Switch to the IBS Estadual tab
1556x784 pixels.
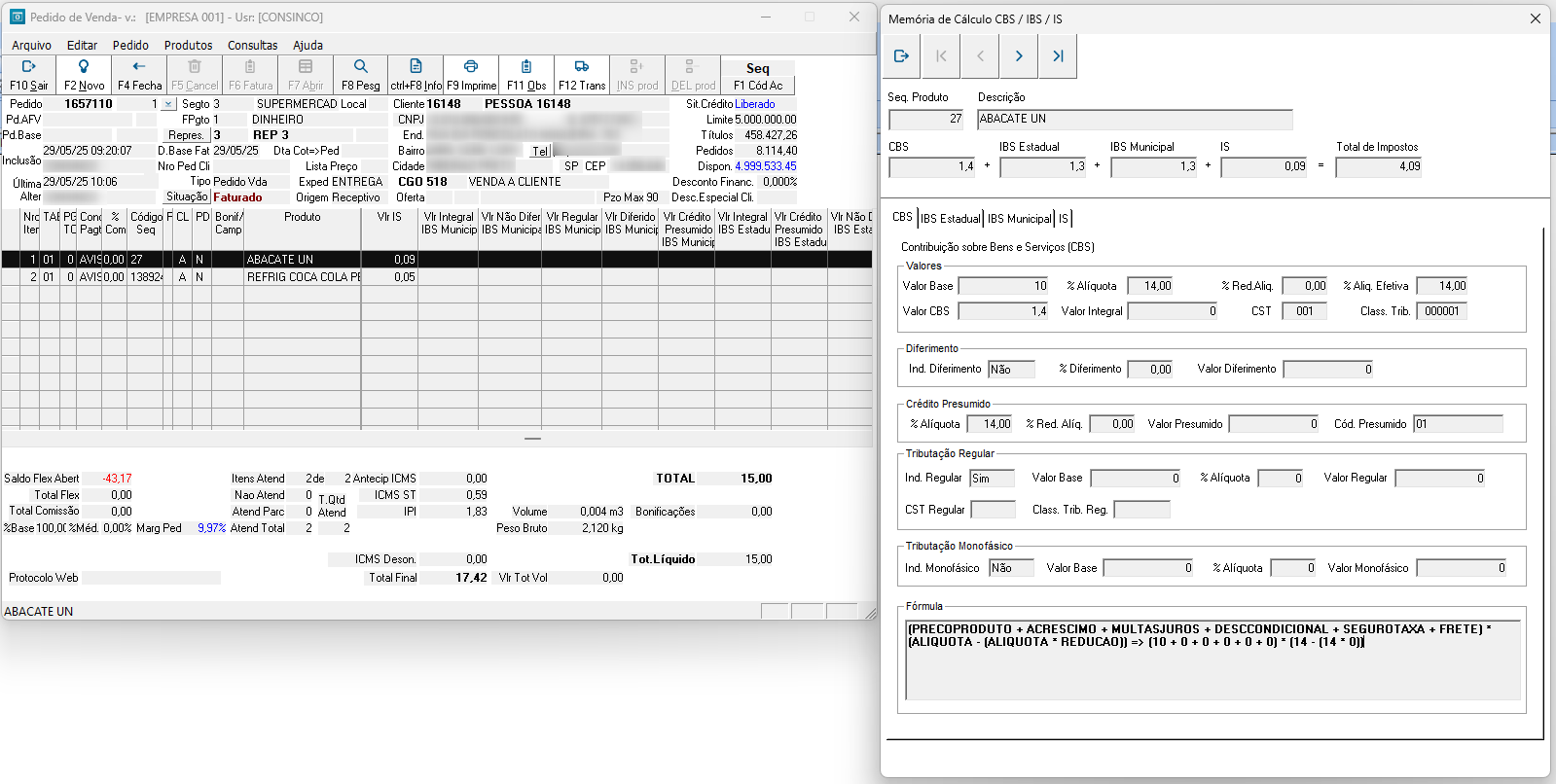(951, 219)
